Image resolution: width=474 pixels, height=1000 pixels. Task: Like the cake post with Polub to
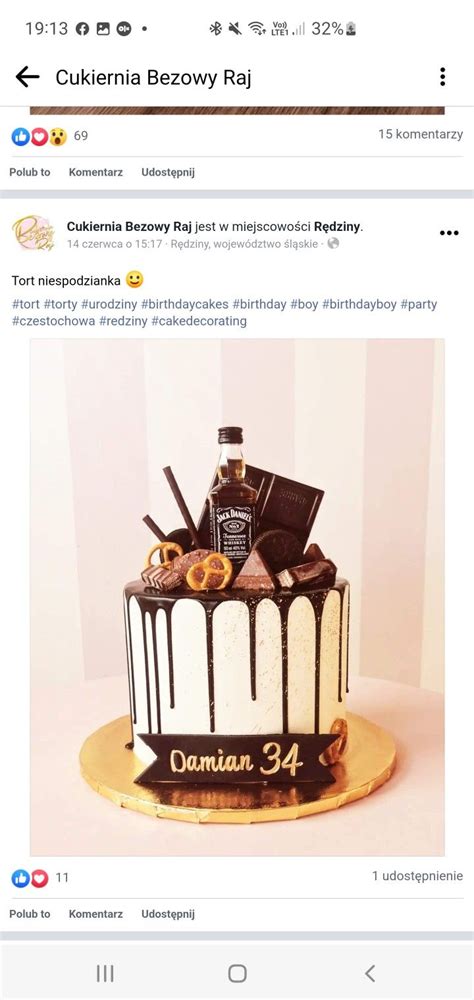(30, 914)
